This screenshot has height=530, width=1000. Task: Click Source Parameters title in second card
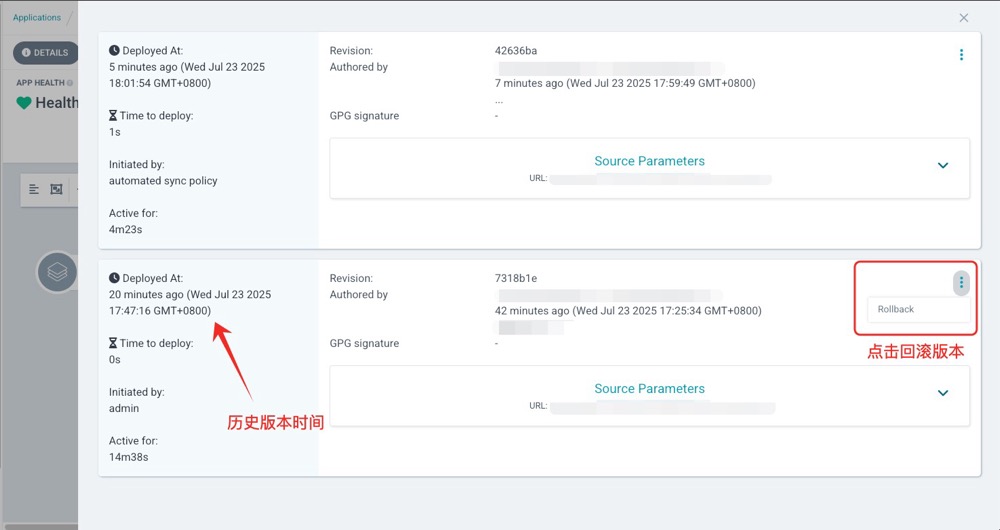649,389
